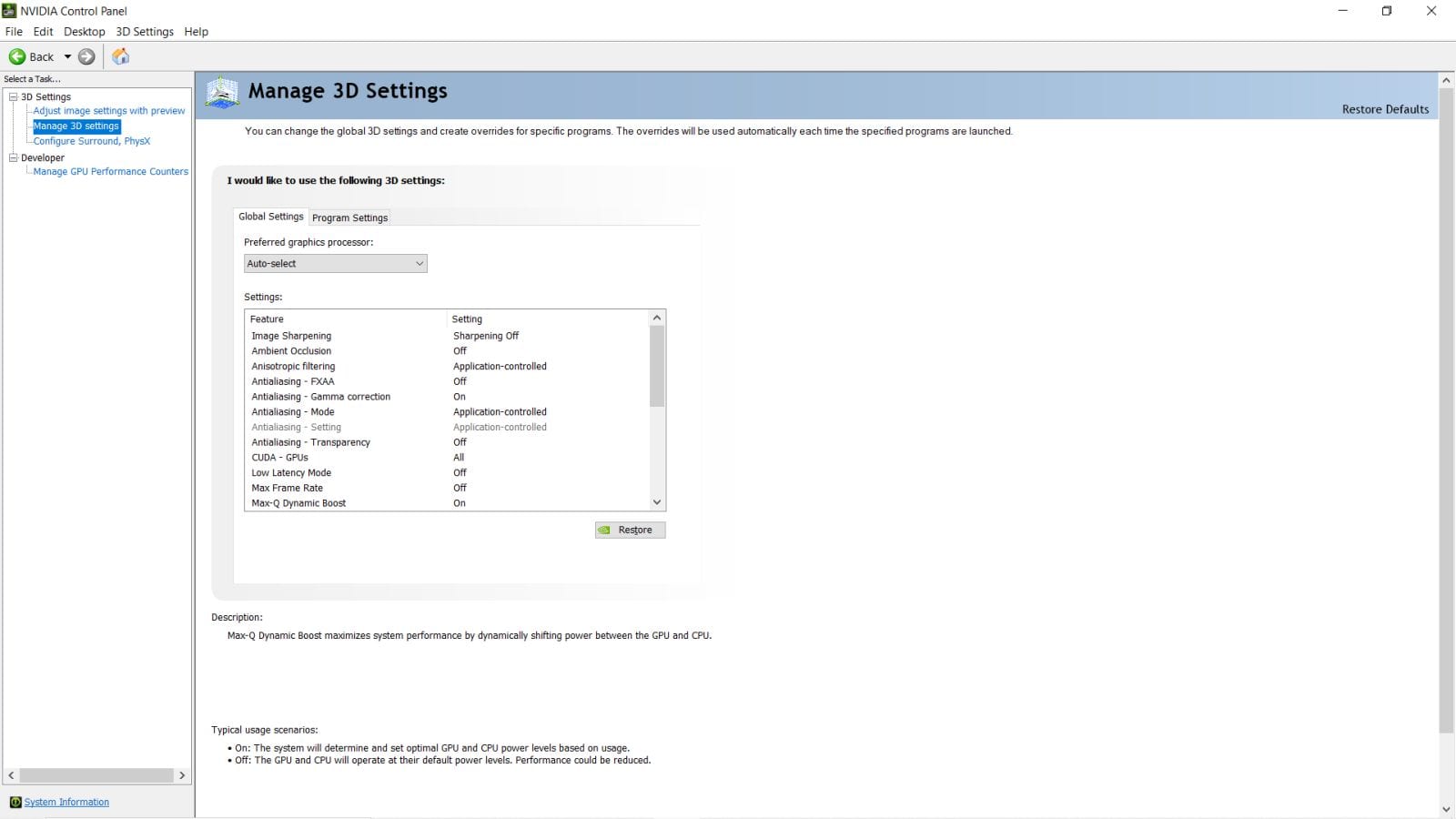Click the Restore button

631,530
